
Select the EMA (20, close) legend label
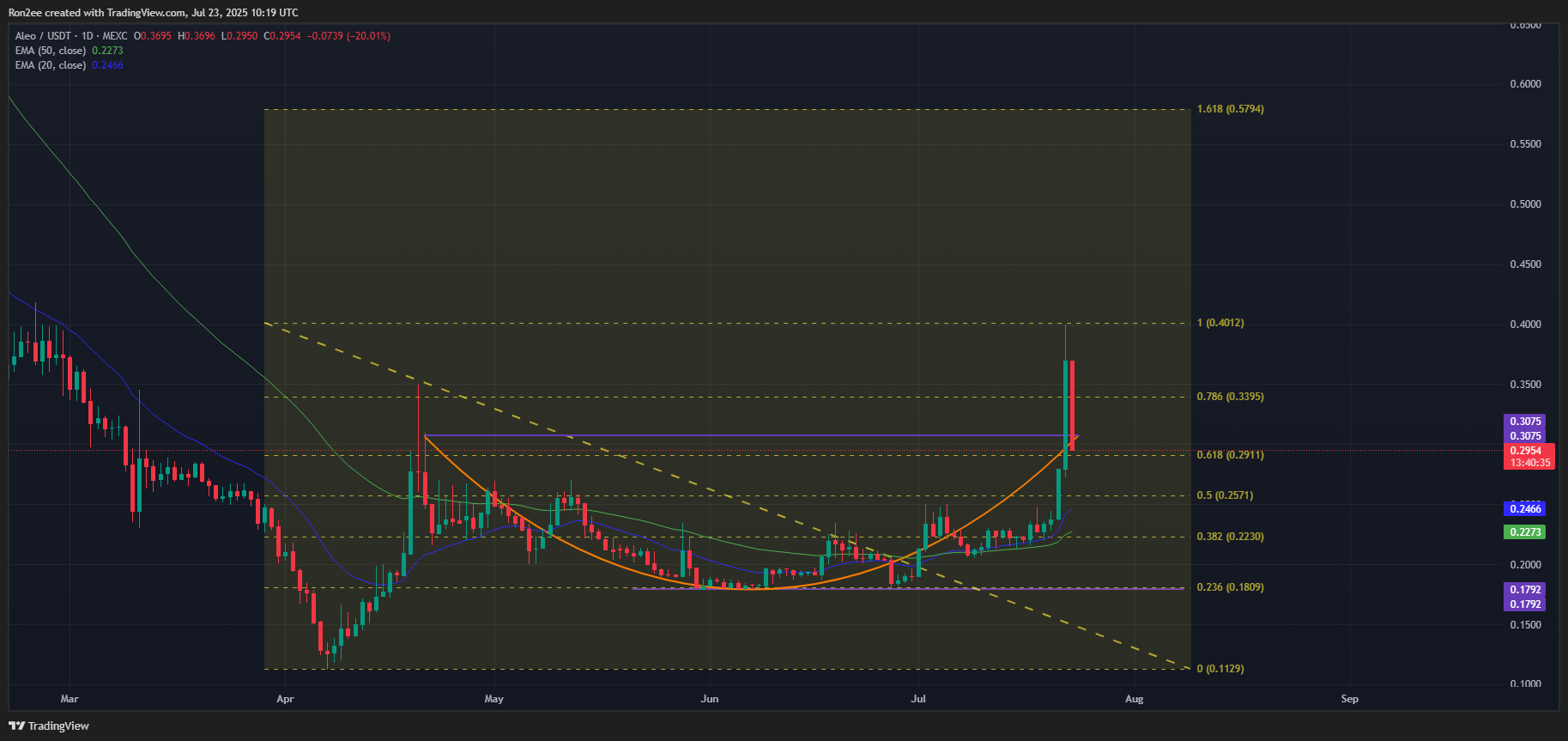coord(51,65)
